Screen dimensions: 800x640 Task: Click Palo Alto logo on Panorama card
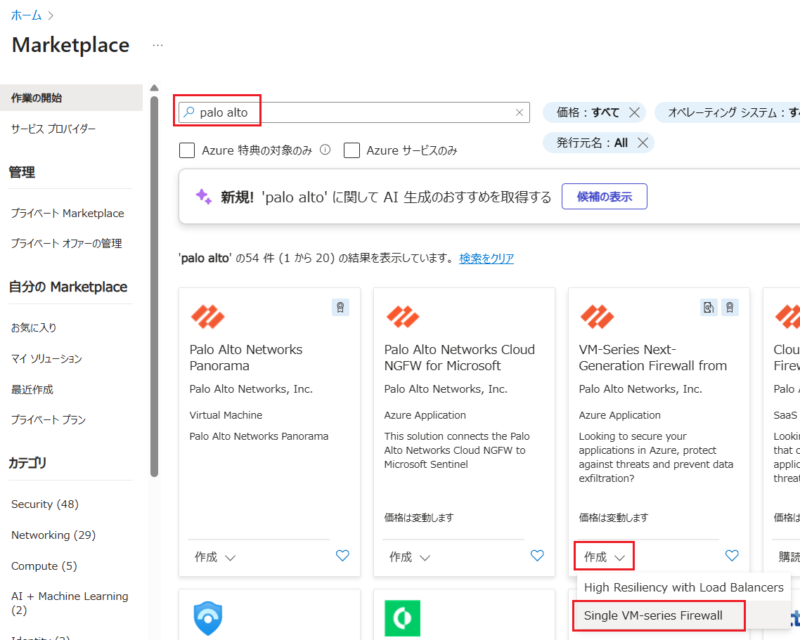coord(208,316)
